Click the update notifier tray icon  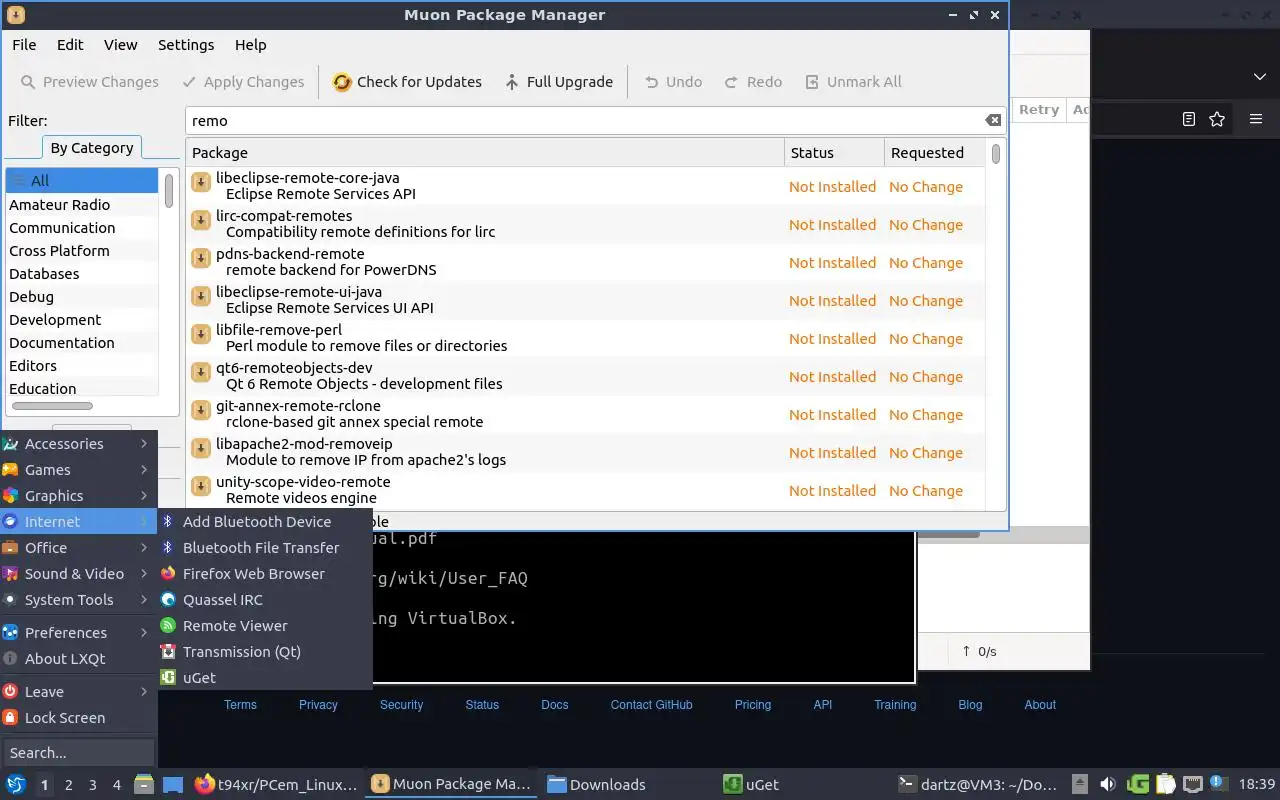(1218, 784)
